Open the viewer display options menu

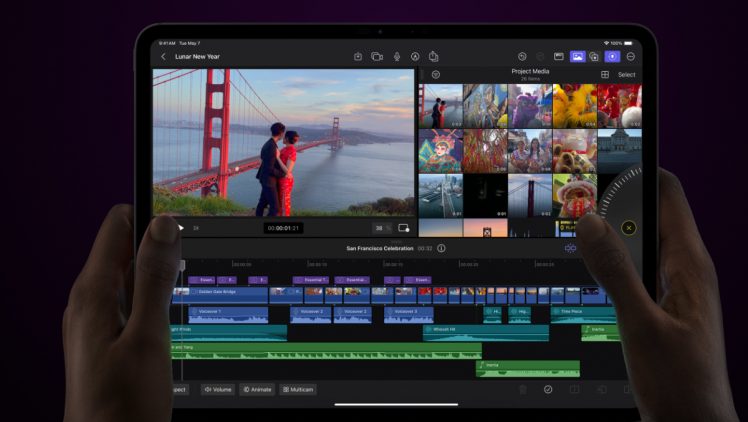click(x=404, y=228)
